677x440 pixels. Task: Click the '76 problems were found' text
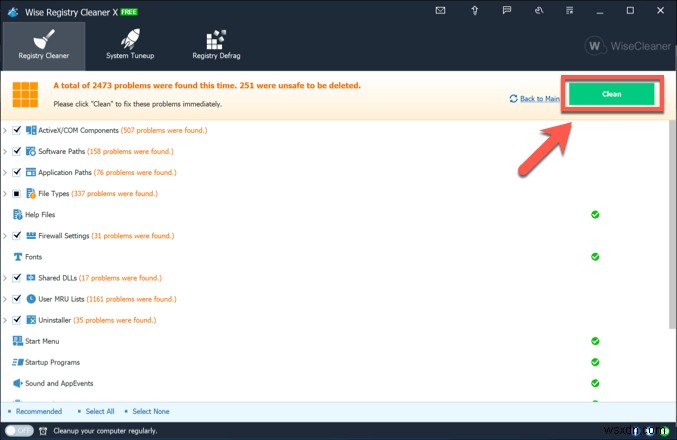tap(135, 172)
